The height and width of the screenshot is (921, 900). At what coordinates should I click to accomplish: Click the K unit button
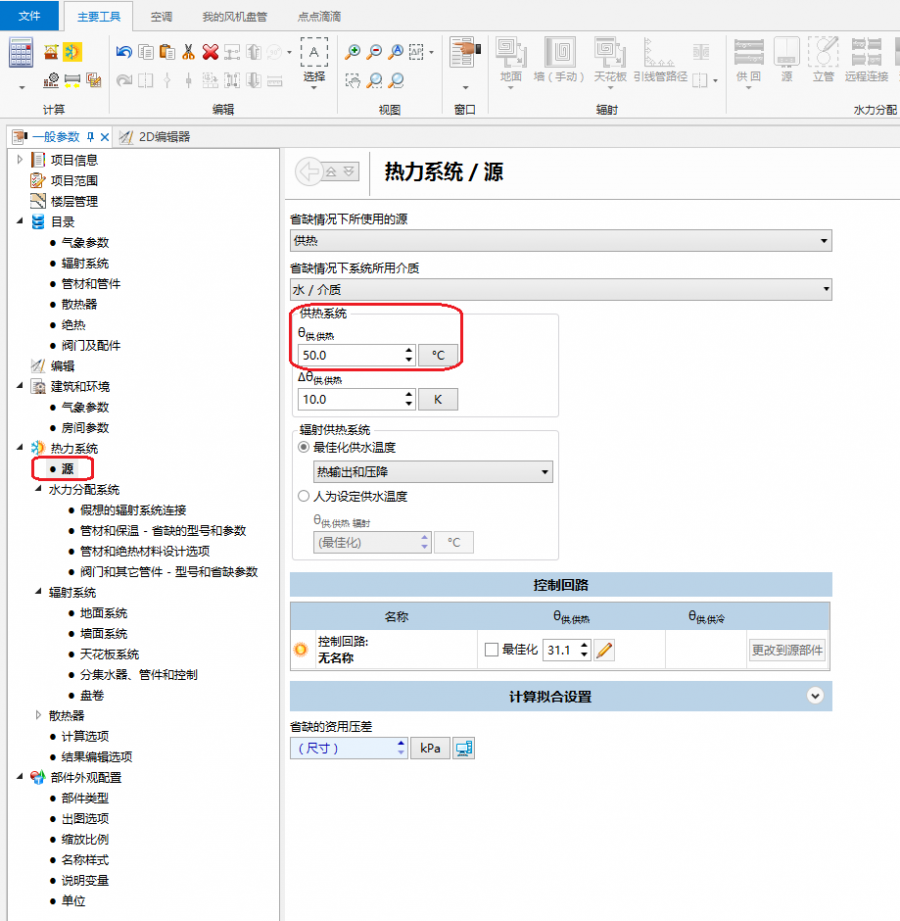coord(437,399)
